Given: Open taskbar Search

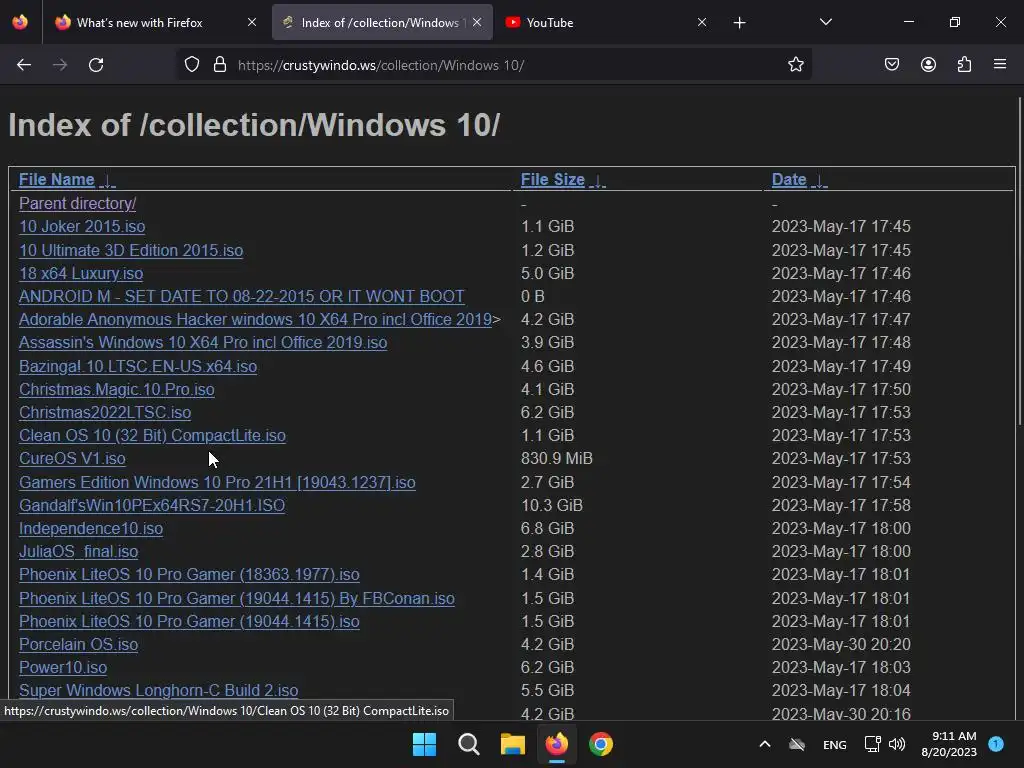Looking at the screenshot, I should click(468, 744).
